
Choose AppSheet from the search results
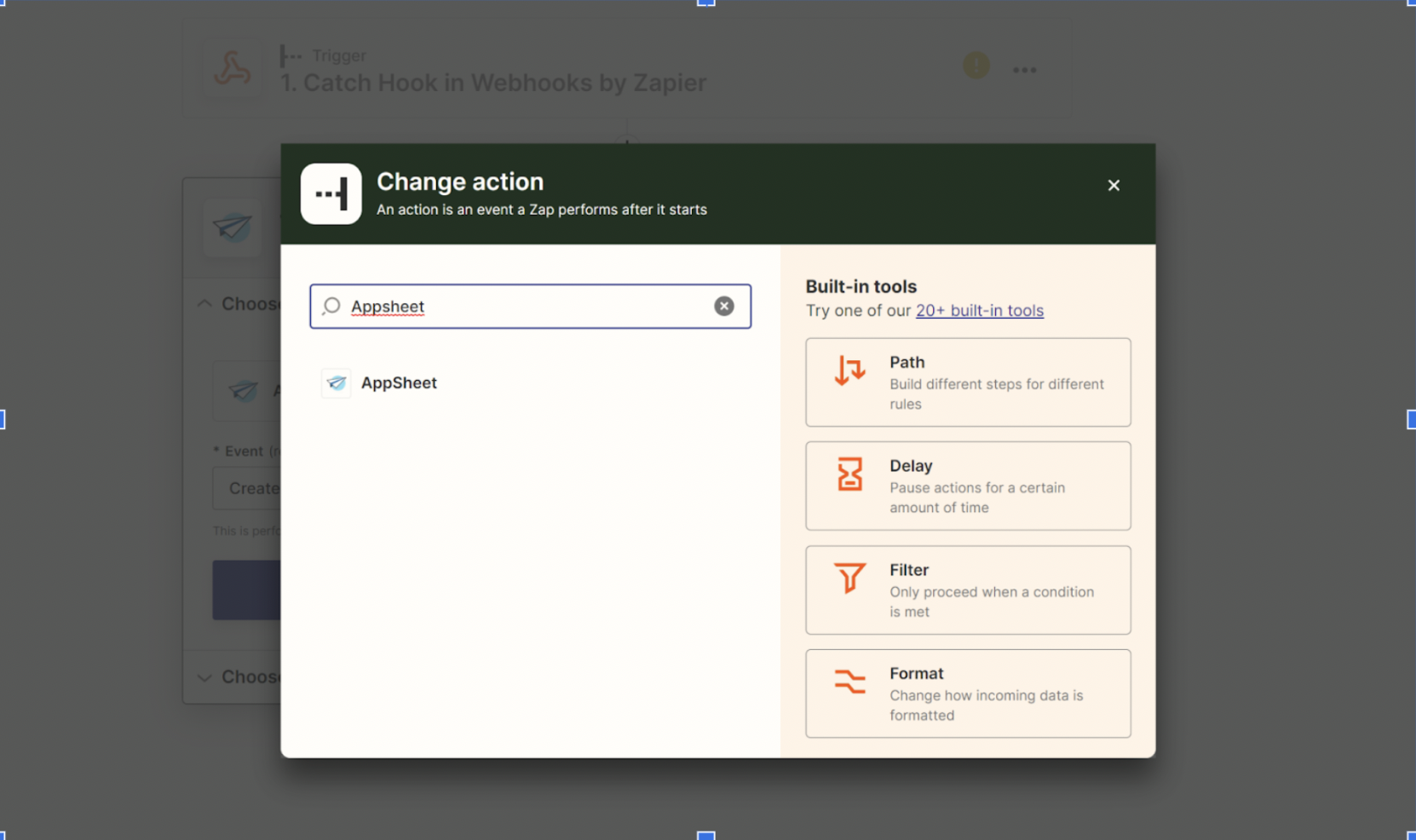point(399,383)
